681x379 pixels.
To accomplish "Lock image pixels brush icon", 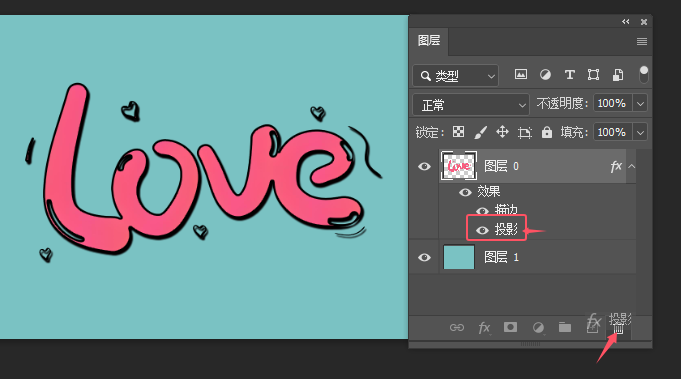I will 480,132.
